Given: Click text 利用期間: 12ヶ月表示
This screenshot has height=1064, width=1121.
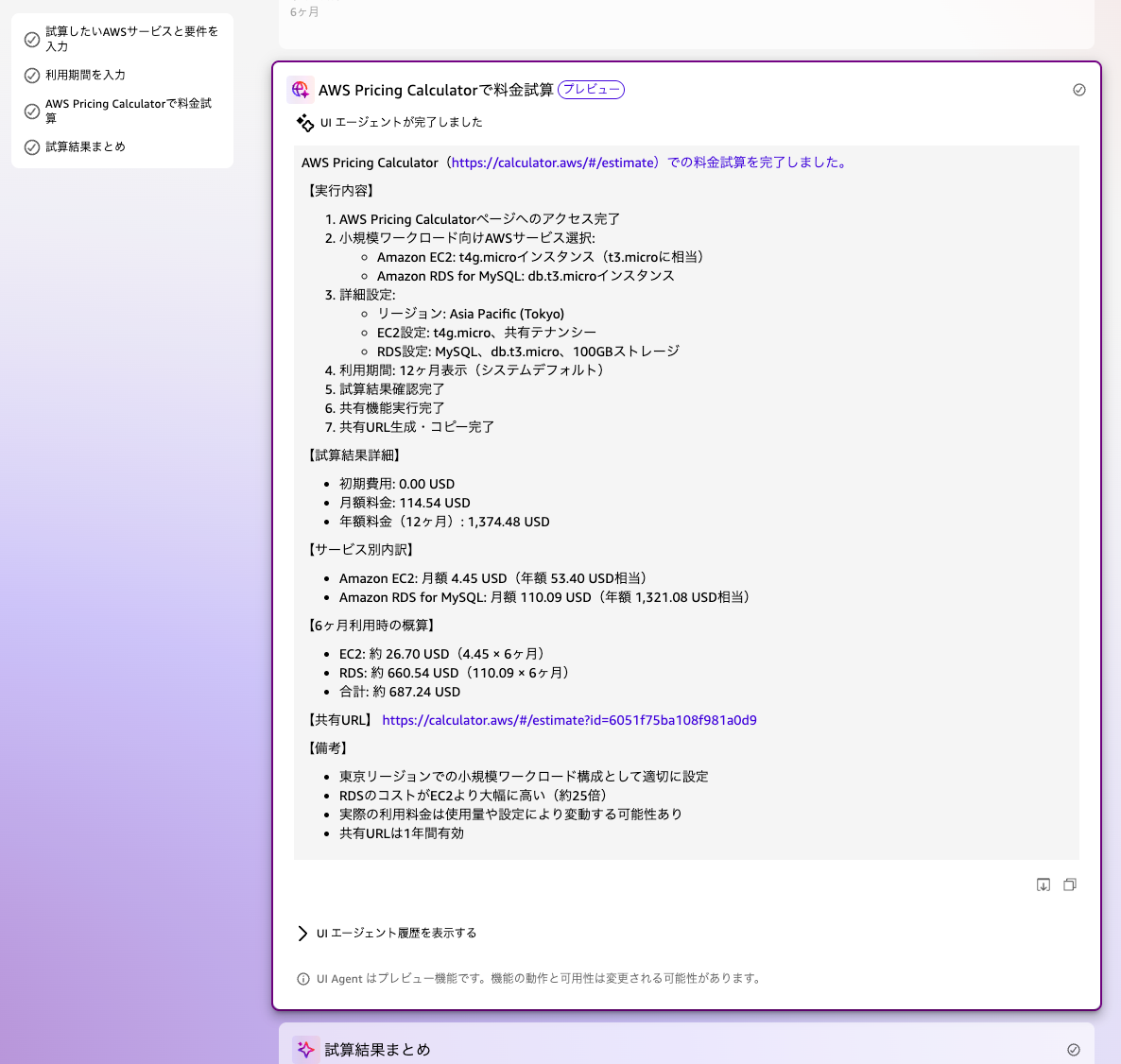Looking at the screenshot, I should (404, 370).
